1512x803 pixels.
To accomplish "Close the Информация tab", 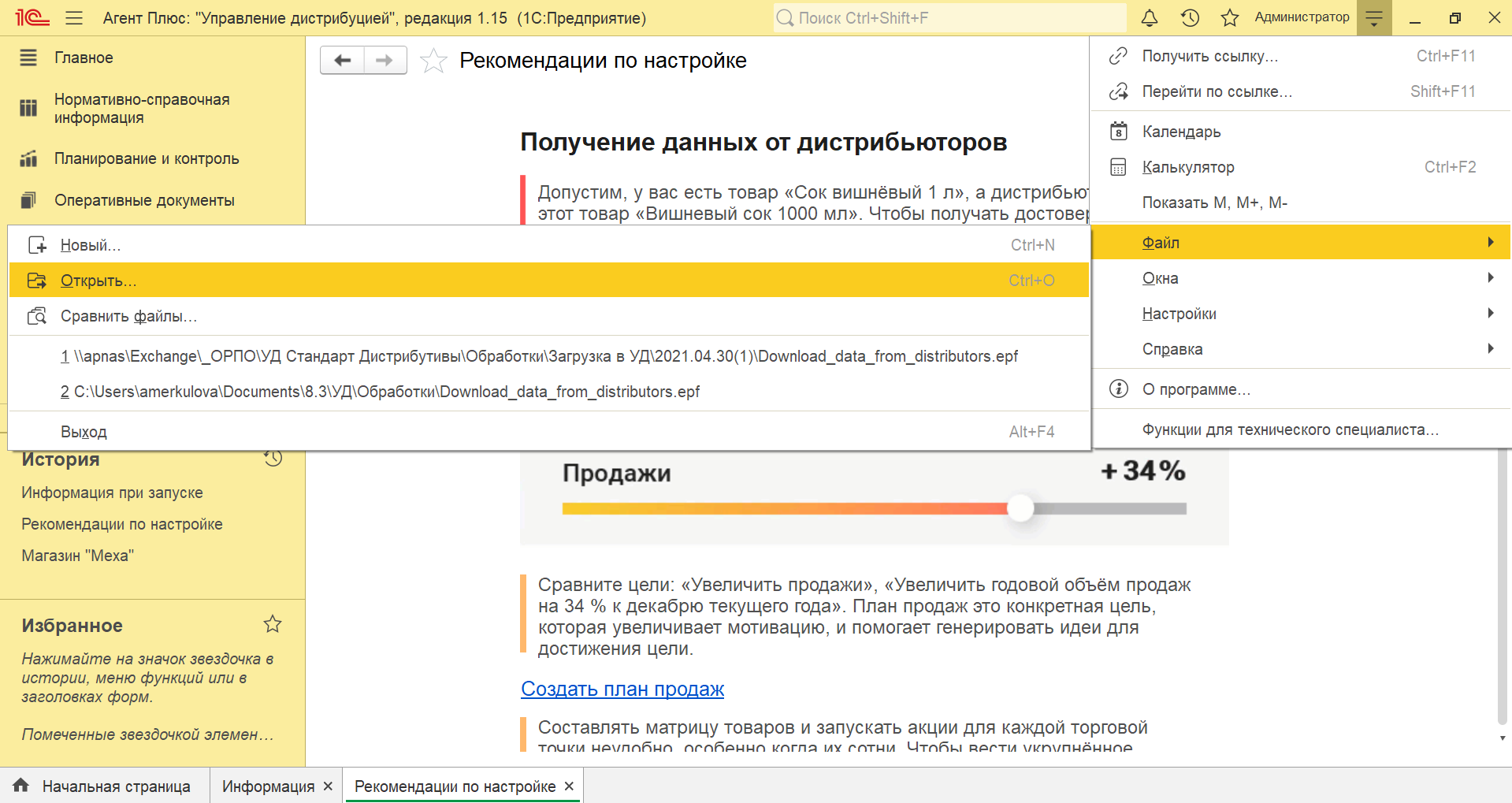I will [328, 786].
